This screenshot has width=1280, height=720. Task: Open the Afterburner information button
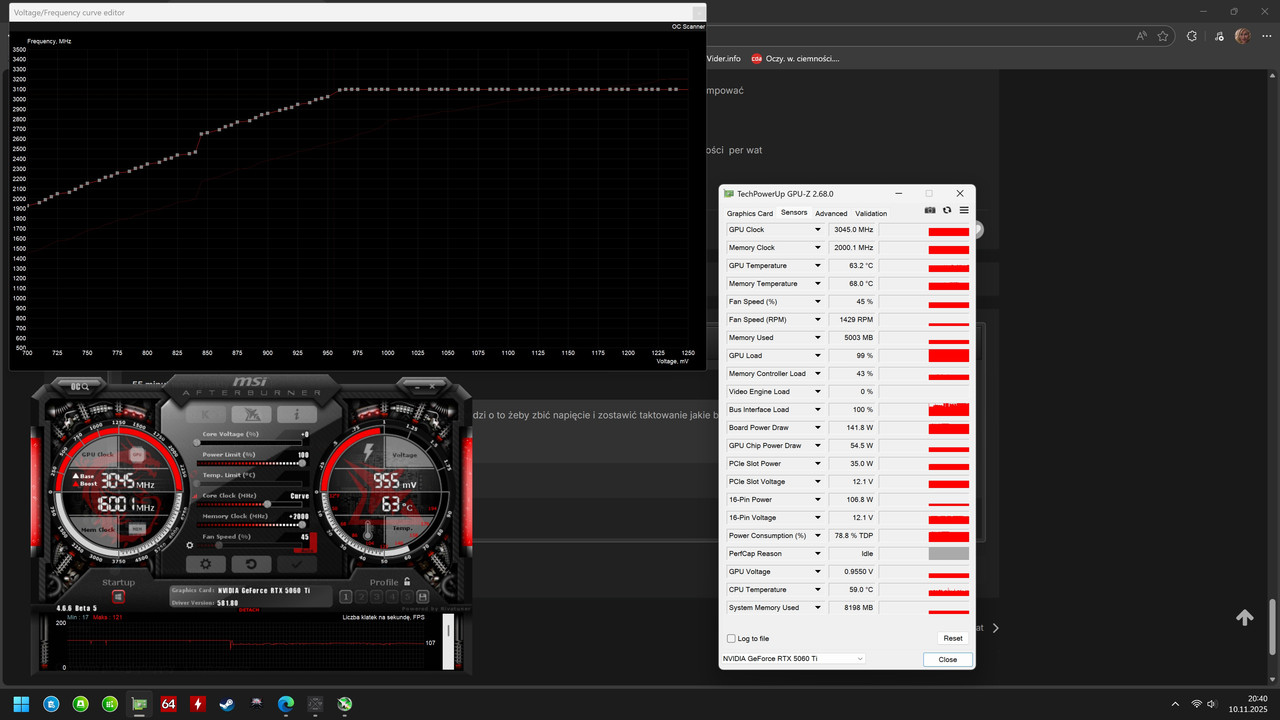[297, 414]
